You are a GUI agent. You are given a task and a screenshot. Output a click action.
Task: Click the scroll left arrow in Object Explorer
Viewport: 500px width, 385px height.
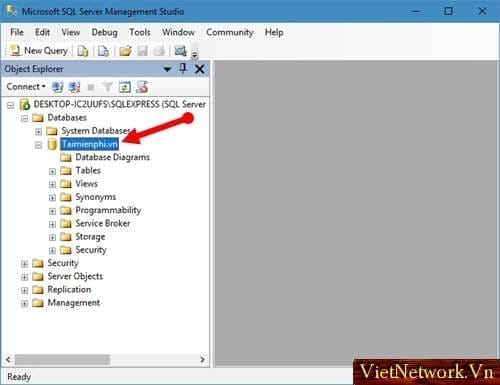pos(8,360)
